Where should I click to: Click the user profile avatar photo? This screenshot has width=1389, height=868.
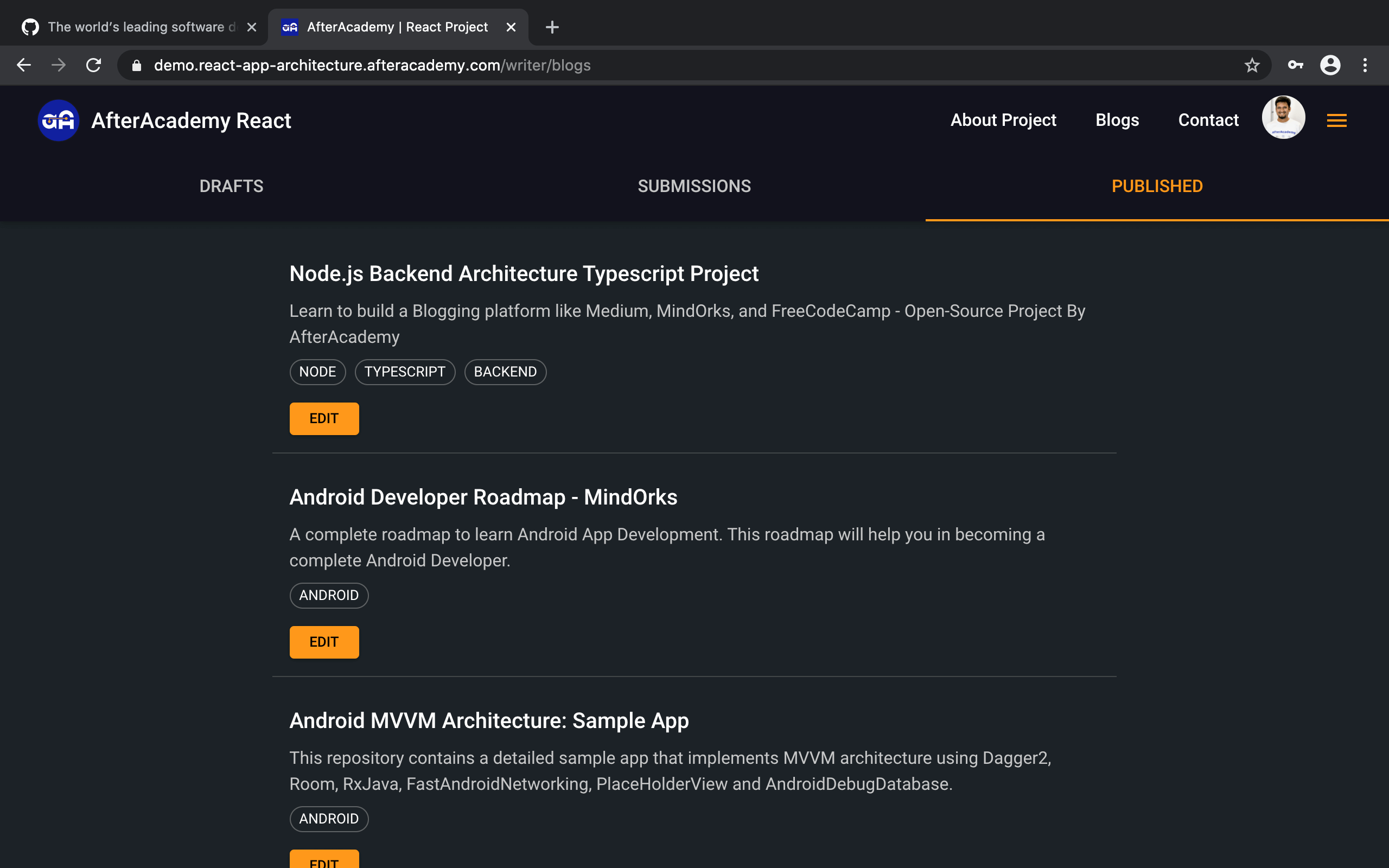pyautogui.click(x=1283, y=118)
